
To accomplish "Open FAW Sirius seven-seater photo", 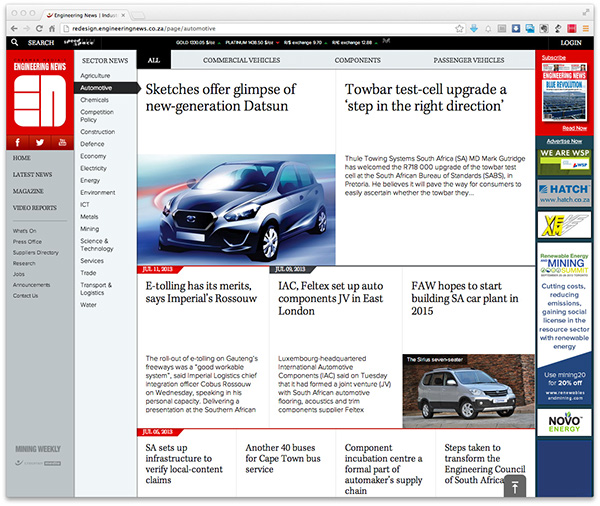I will (469, 391).
